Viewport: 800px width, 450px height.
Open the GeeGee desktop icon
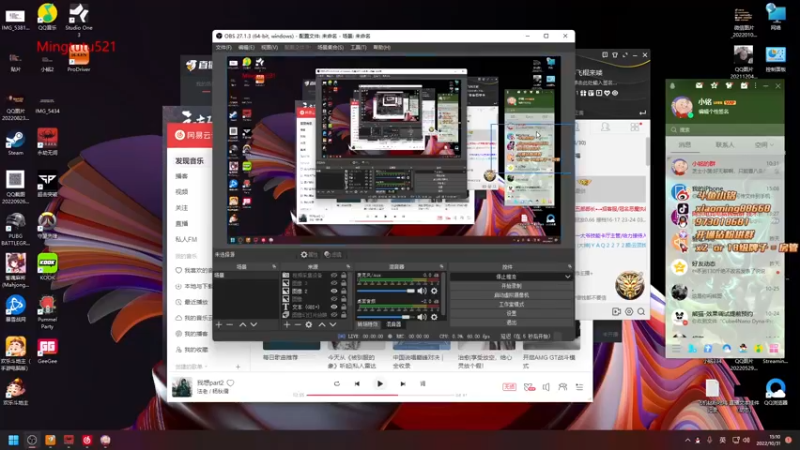click(47, 351)
